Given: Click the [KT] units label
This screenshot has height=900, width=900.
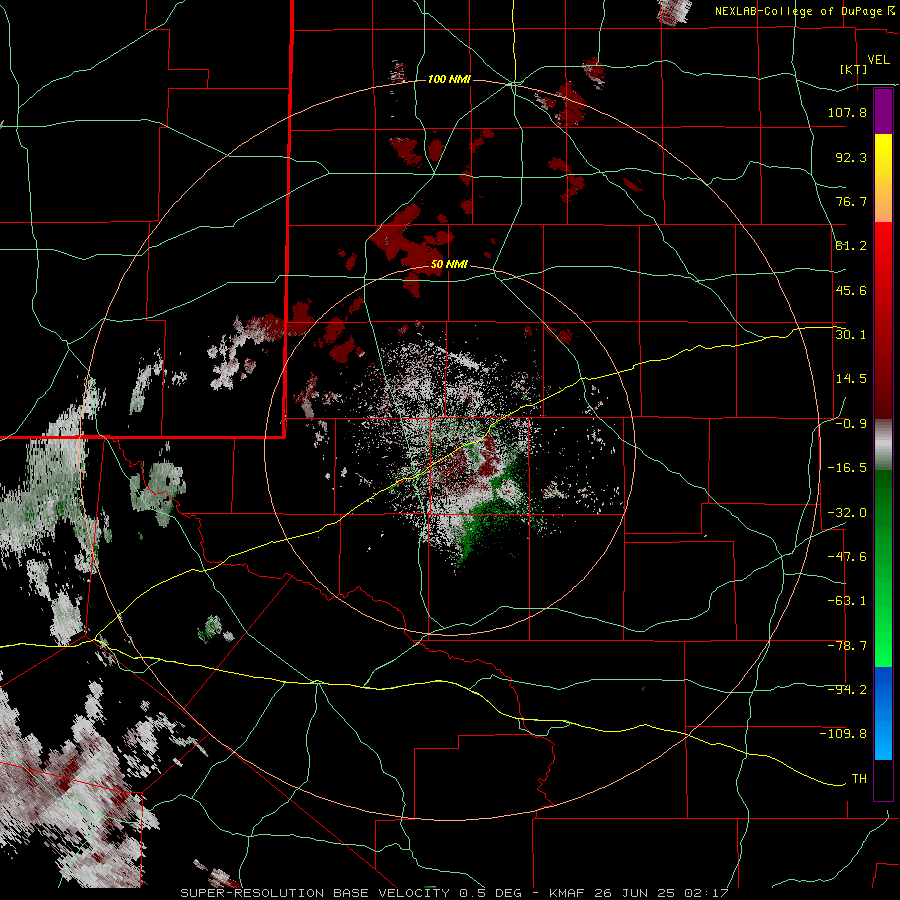Looking at the screenshot, I should 854,69.
